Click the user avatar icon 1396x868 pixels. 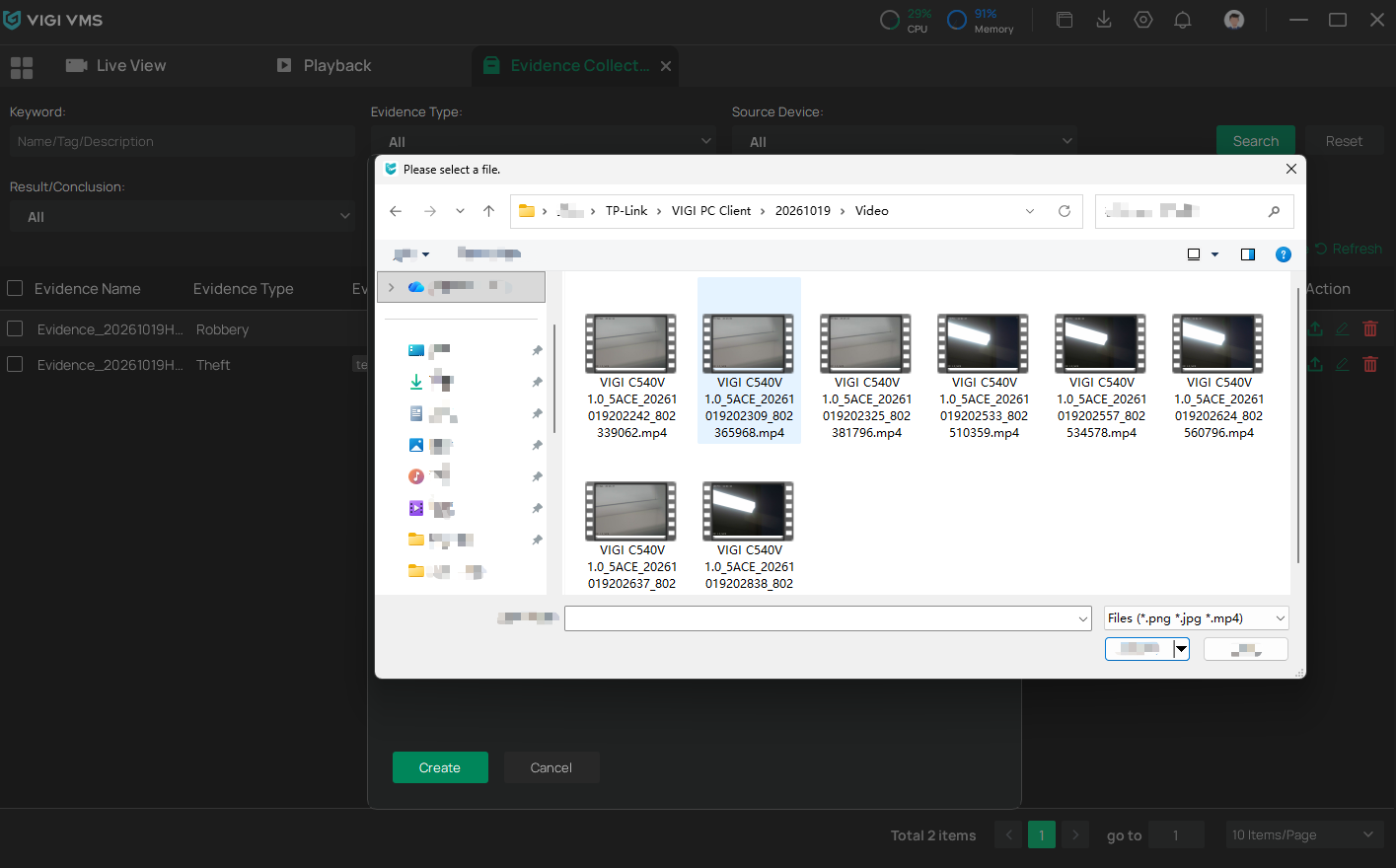pyautogui.click(x=1234, y=20)
